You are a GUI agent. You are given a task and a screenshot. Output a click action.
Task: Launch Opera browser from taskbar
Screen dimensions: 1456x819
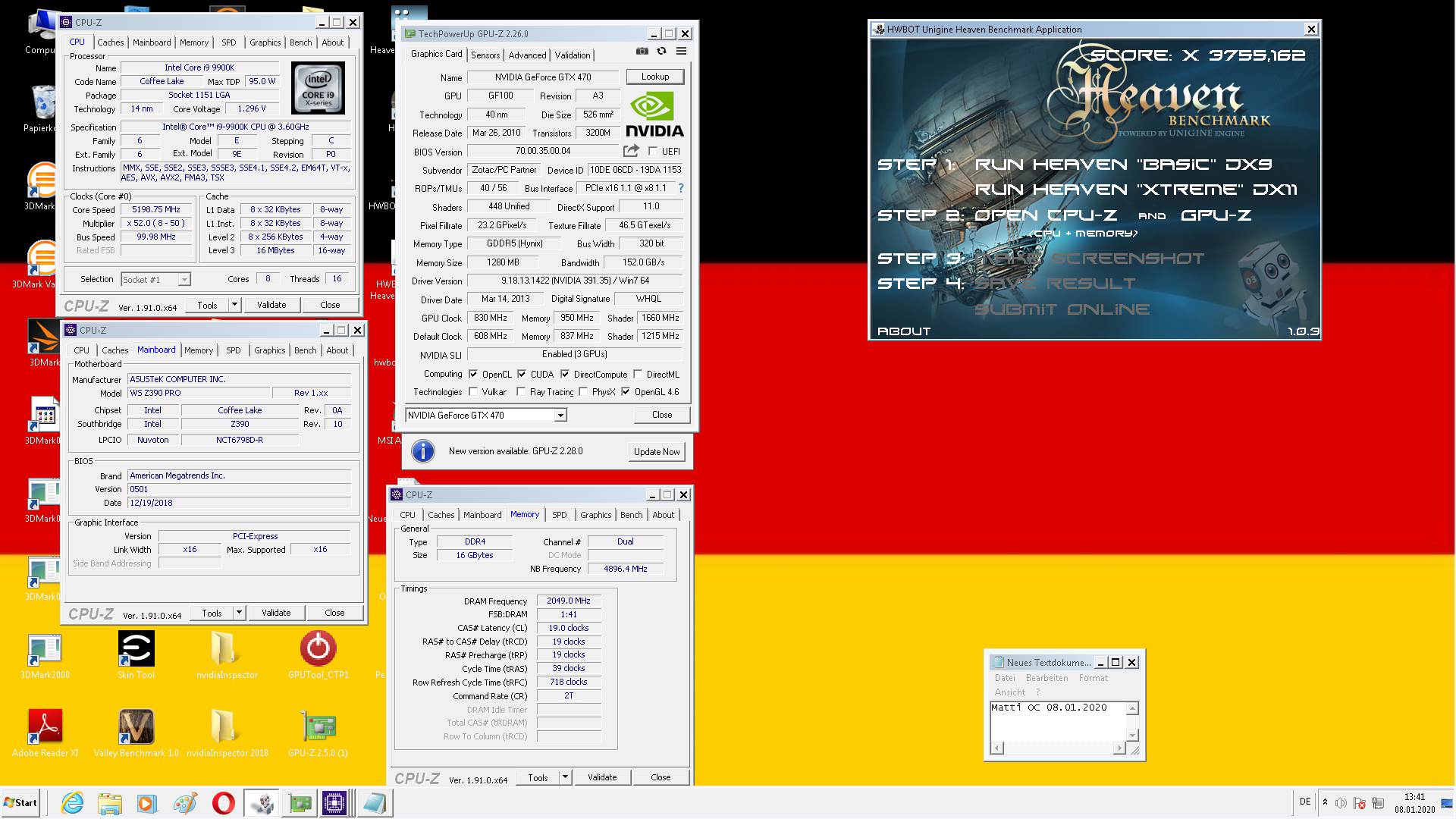coord(223,803)
